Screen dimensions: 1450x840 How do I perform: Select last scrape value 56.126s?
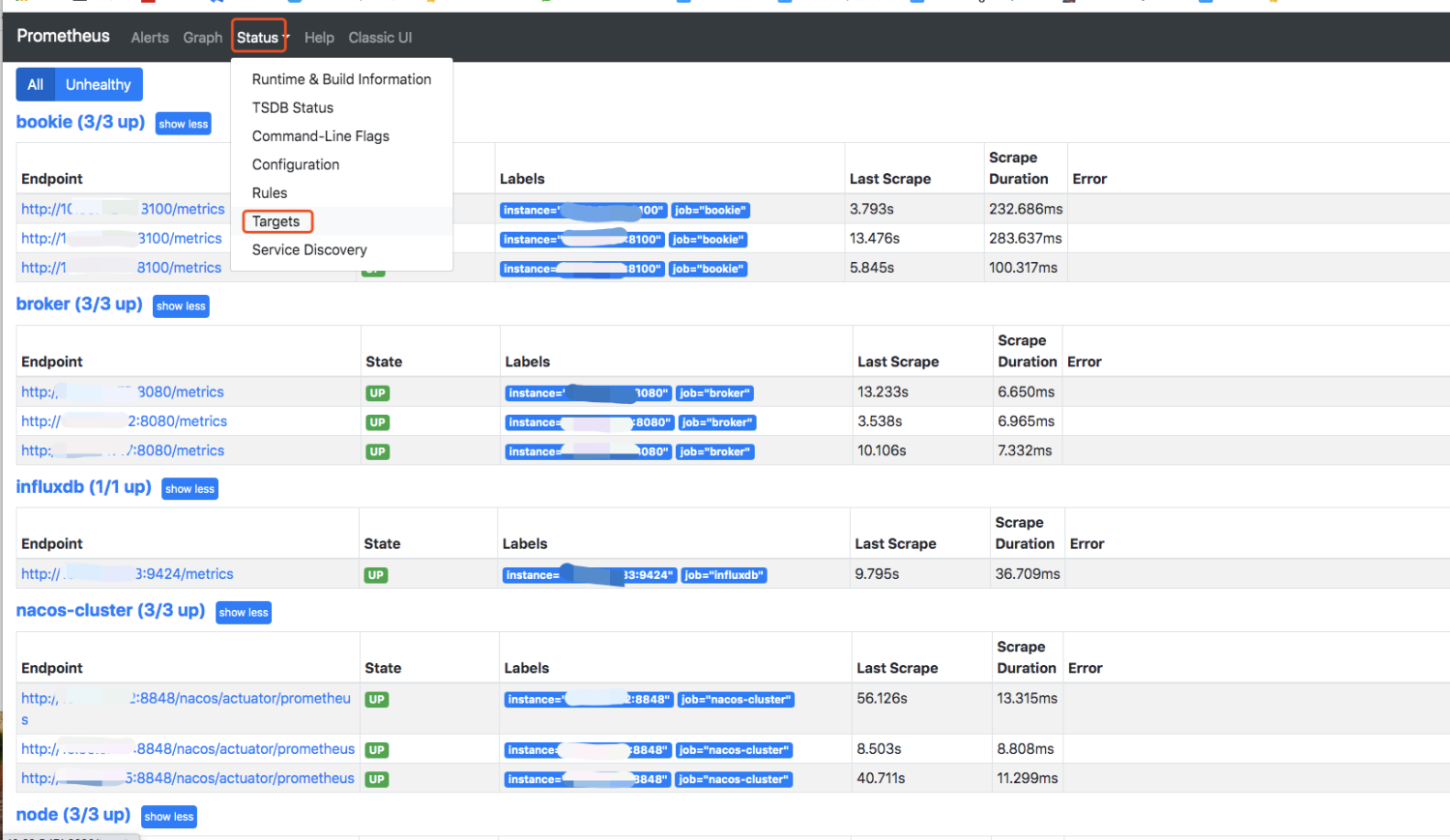882,698
